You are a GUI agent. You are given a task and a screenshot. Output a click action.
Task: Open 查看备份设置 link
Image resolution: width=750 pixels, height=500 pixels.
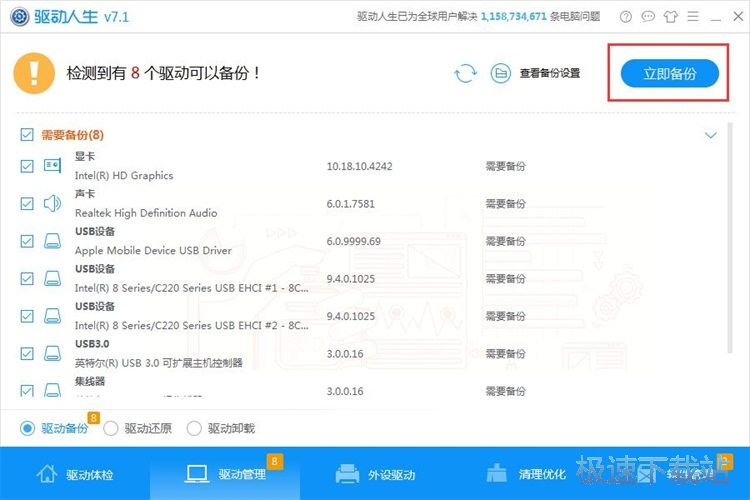(x=550, y=73)
